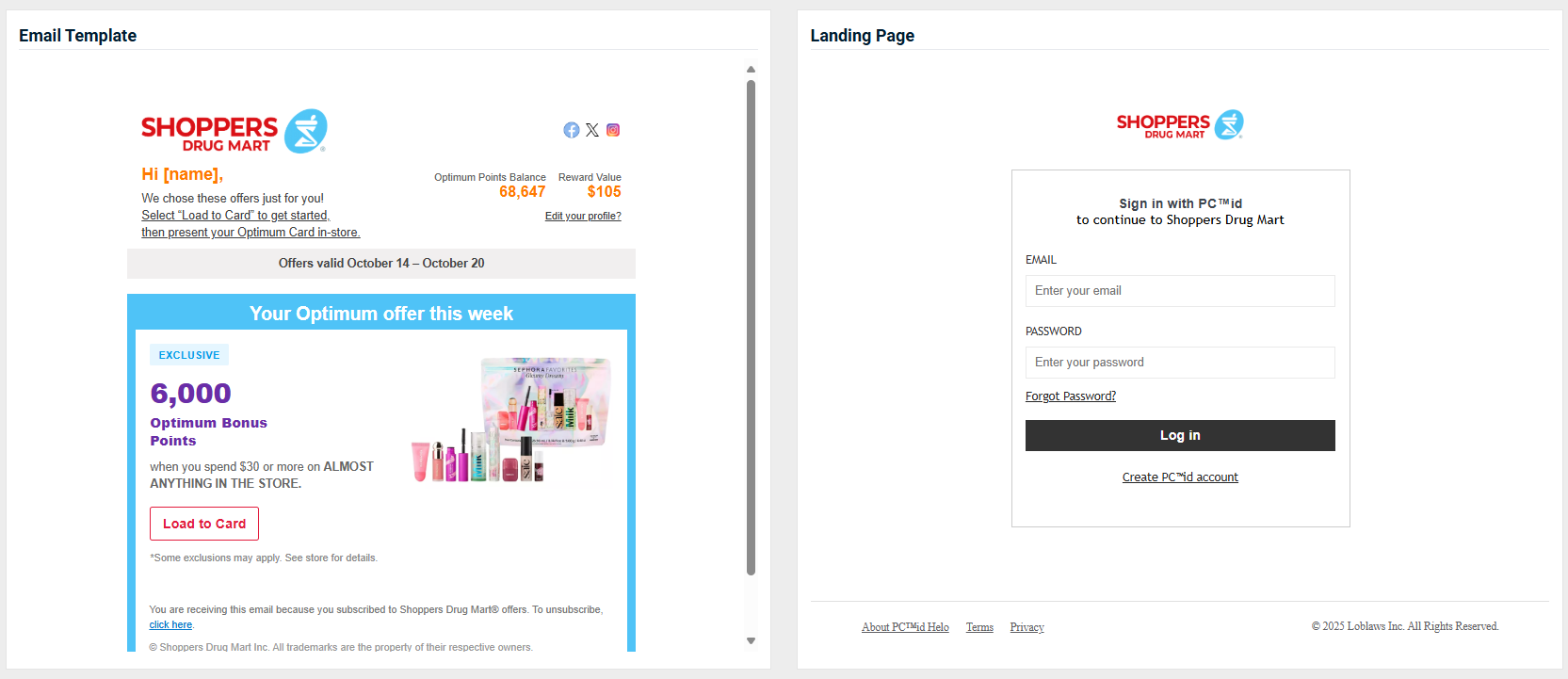Open the Instagram icon in email header
This screenshot has height=679, width=1568.
613,130
